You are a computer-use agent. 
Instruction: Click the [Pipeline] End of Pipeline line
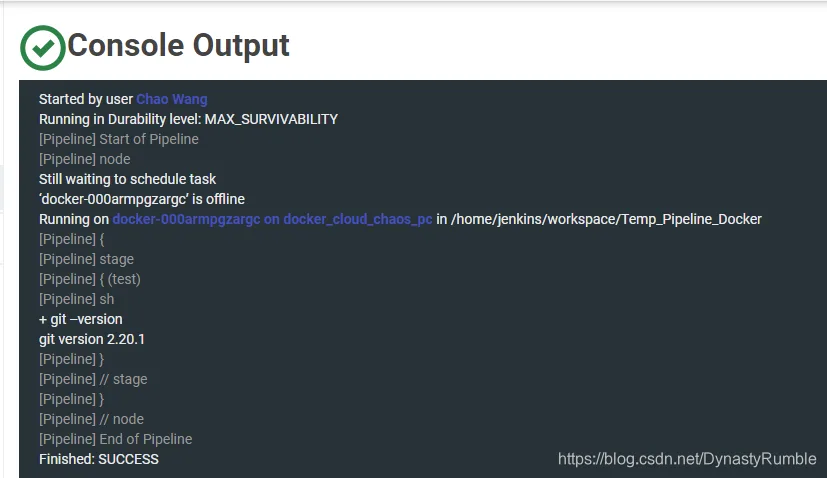coord(116,439)
